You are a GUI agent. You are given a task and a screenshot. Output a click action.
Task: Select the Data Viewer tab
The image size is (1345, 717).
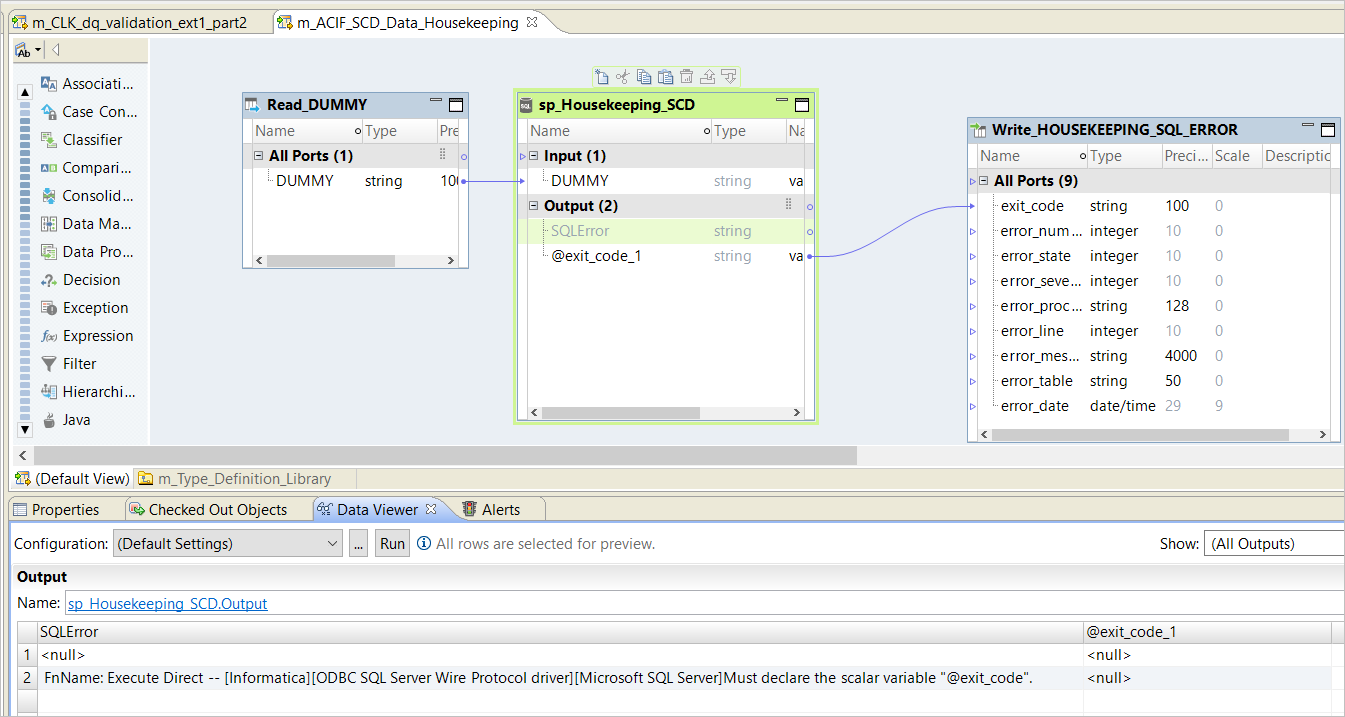tap(377, 510)
